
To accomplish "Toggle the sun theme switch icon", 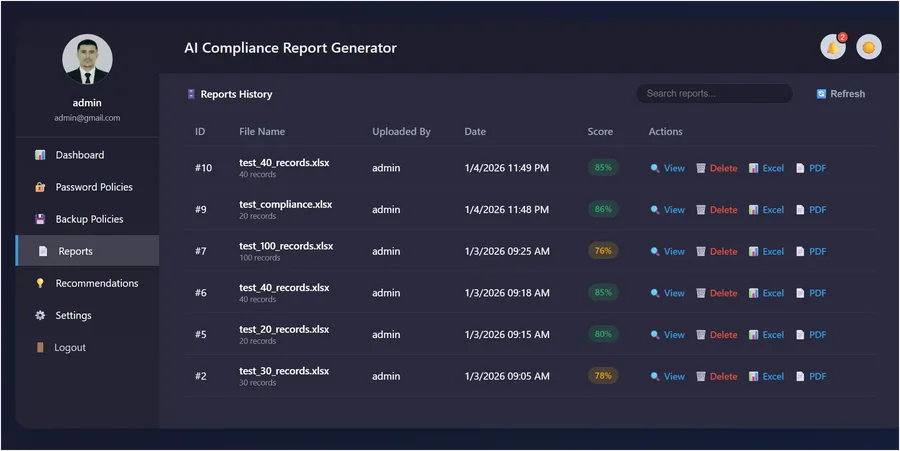I will click(x=869, y=47).
